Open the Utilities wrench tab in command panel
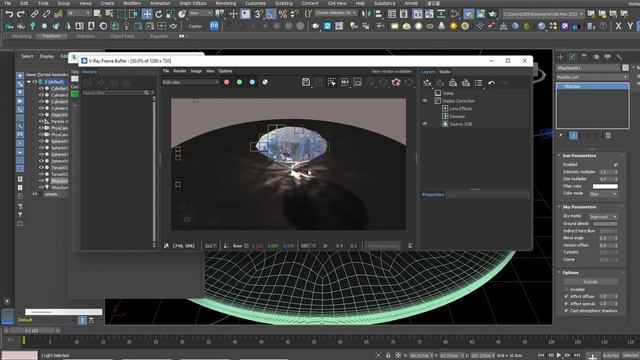This screenshot has width=640, height=360. point(619,57)
